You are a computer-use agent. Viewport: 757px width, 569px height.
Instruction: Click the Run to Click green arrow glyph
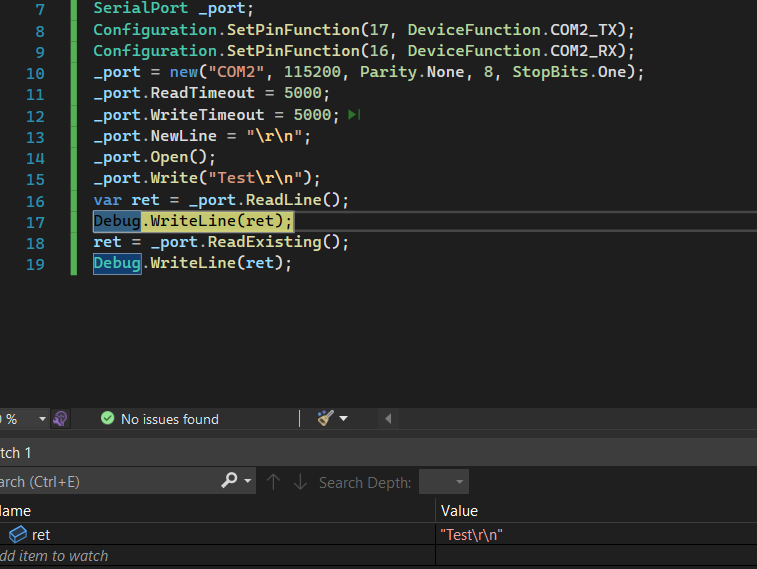pyautogui.click(x=354, y=115)
